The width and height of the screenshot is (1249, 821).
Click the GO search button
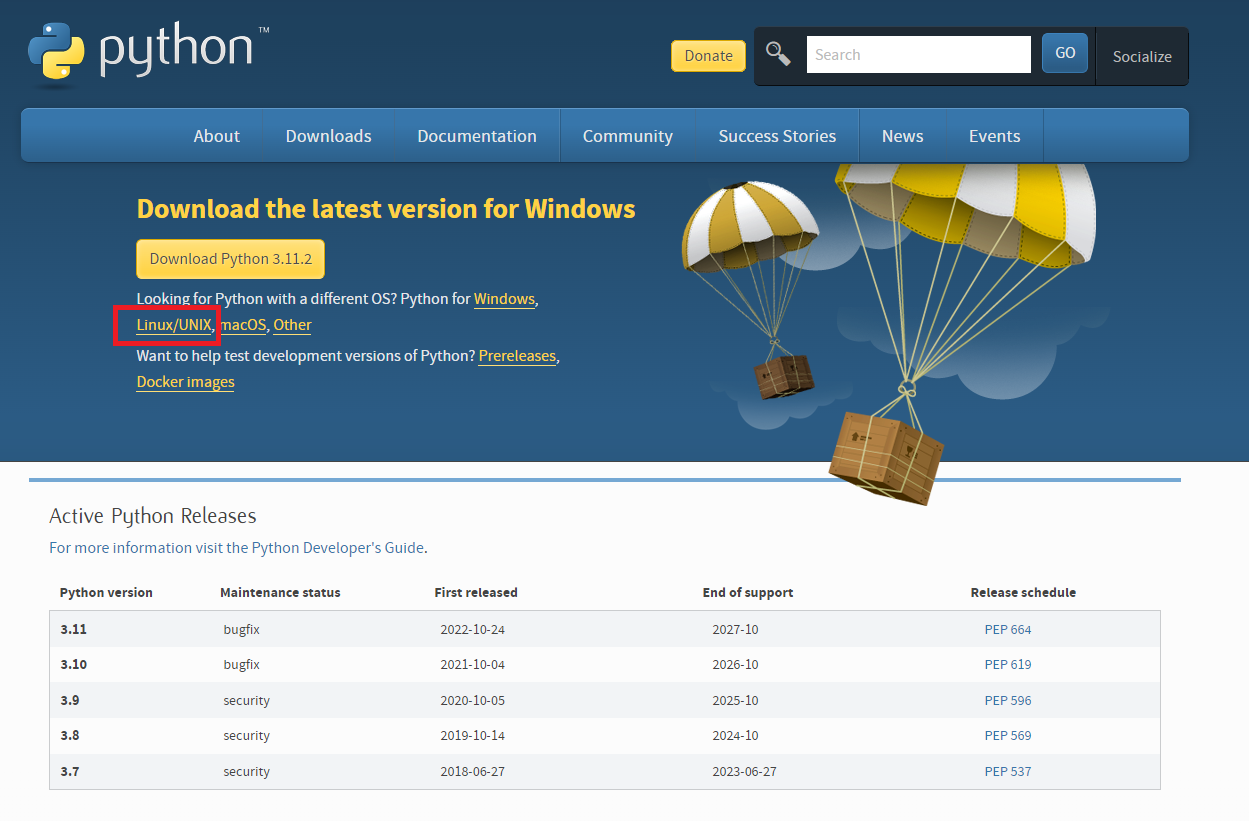pos(1065,54)
